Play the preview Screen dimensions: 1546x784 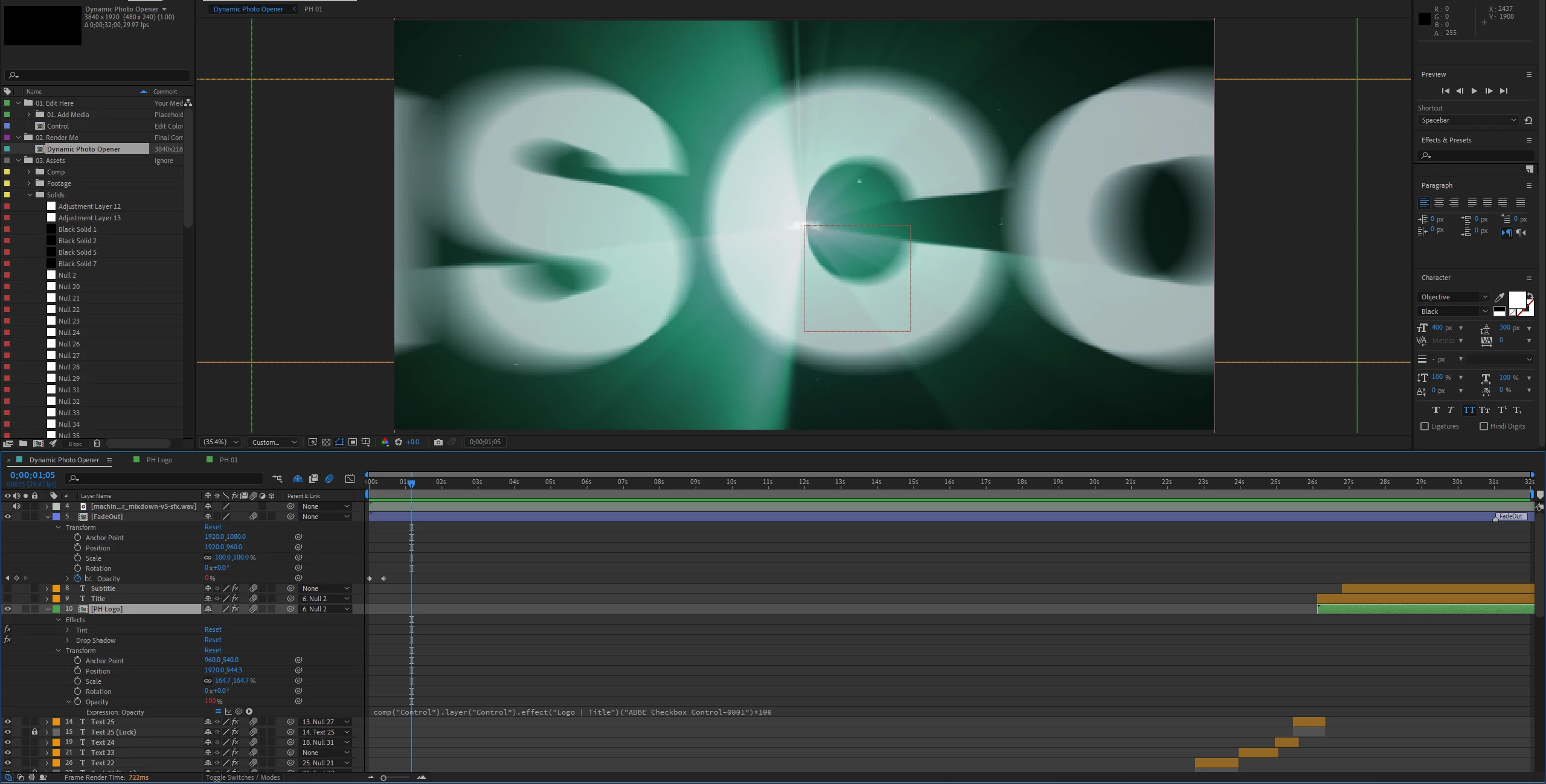click(1474, 91)
